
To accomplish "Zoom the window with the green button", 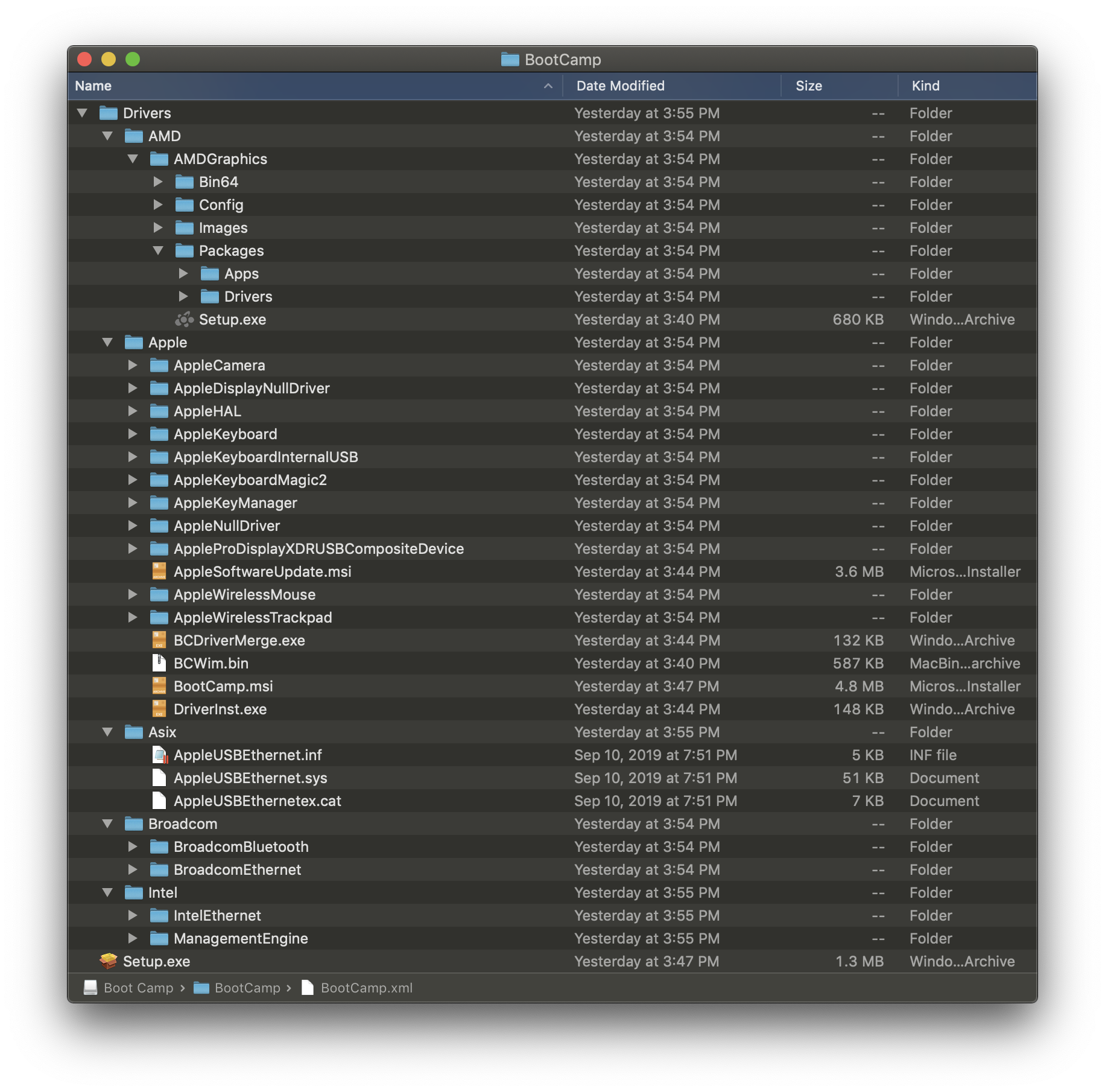I will pos(133,59).
